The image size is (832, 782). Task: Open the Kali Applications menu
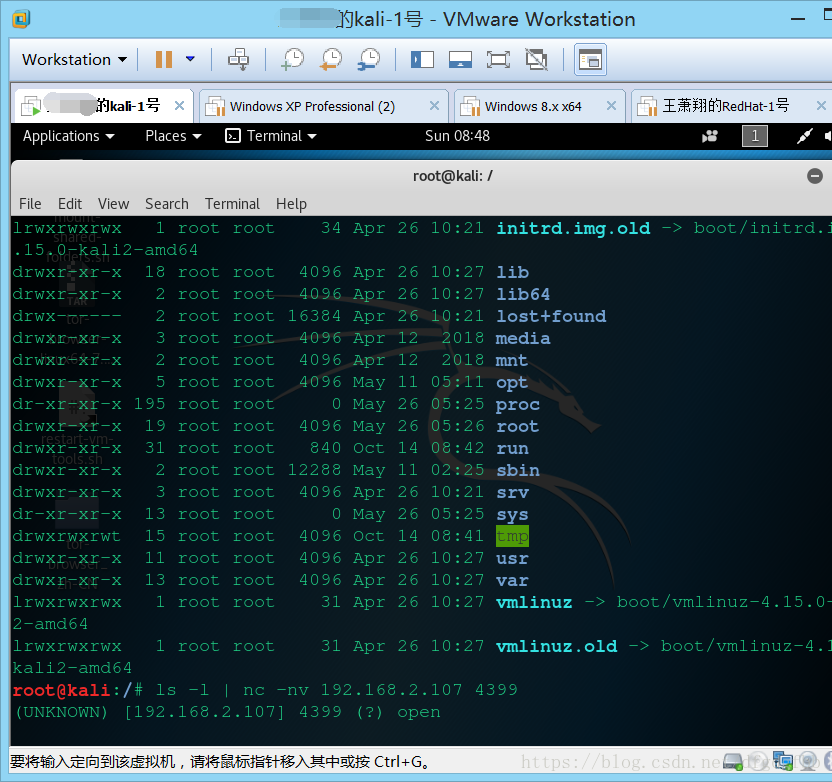pos(68,136)
